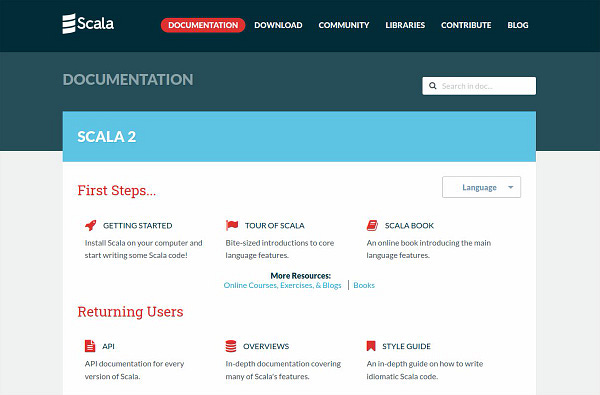Click the More Resources label
The height and width of the screenshot is (395, 600).
300,276
